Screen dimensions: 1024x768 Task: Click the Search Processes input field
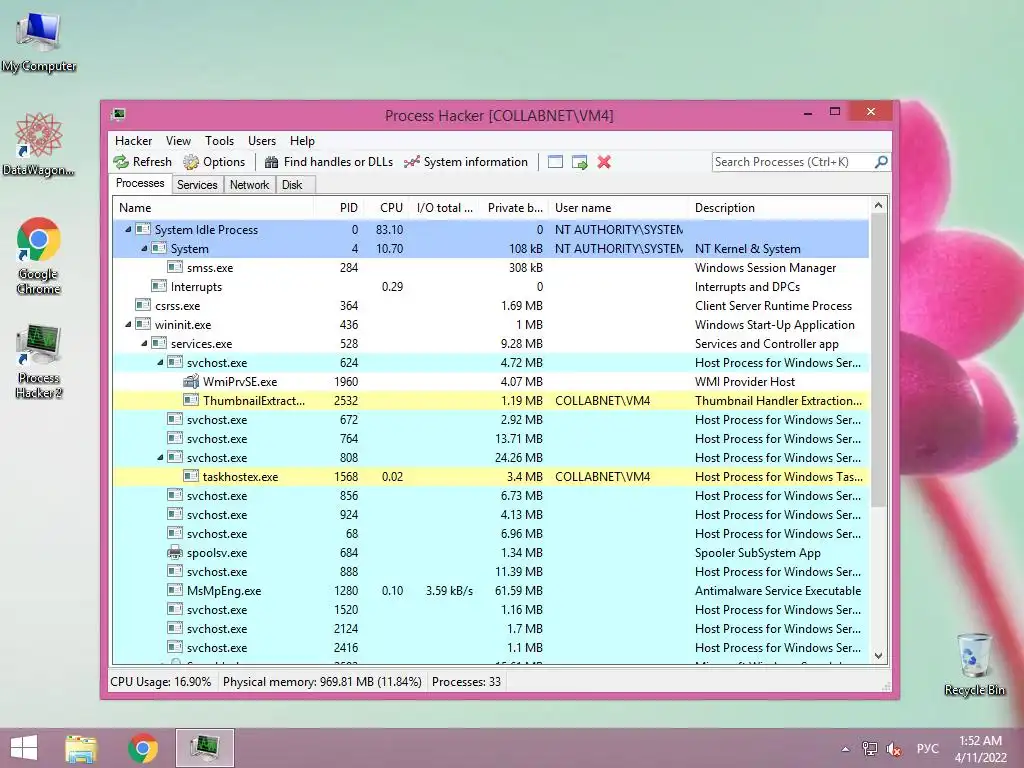(x=793, y=162)
